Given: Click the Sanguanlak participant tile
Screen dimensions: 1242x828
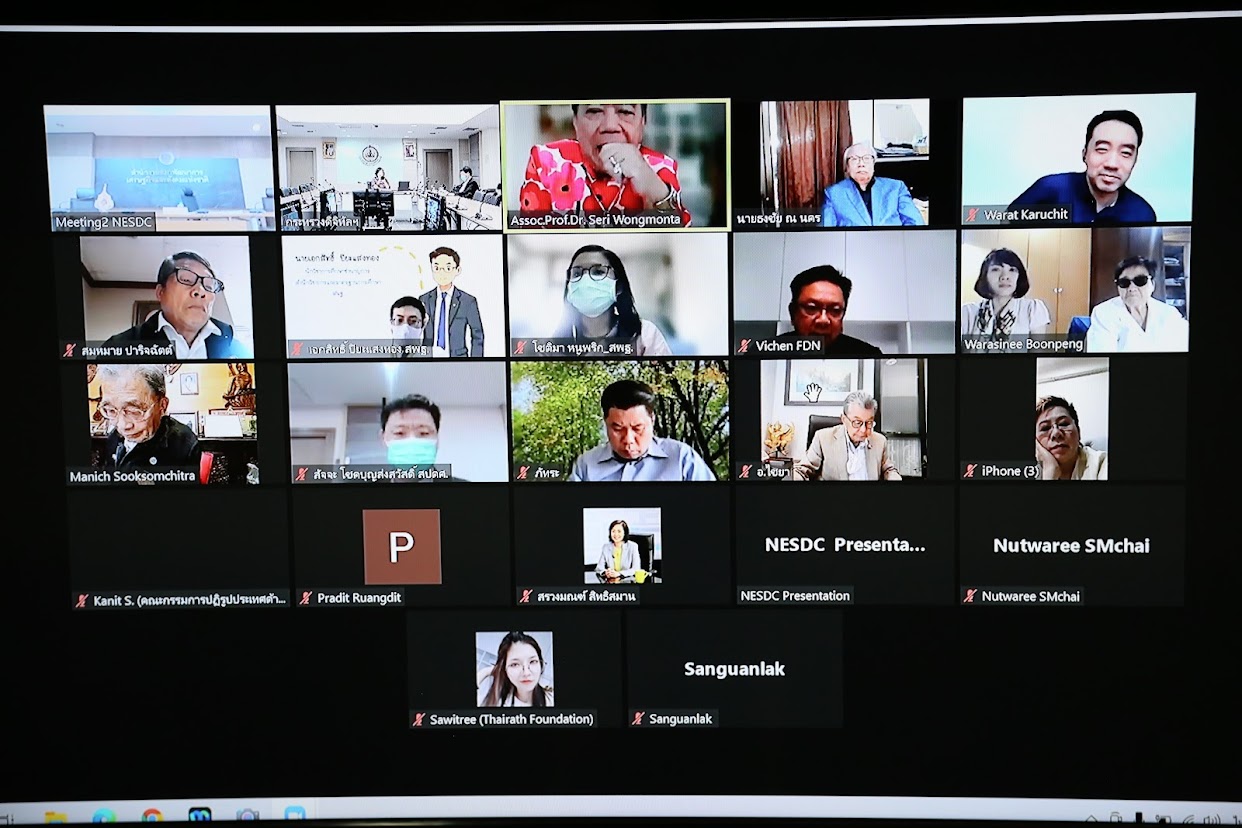Looking at the screenshot, I should [734, 668].
